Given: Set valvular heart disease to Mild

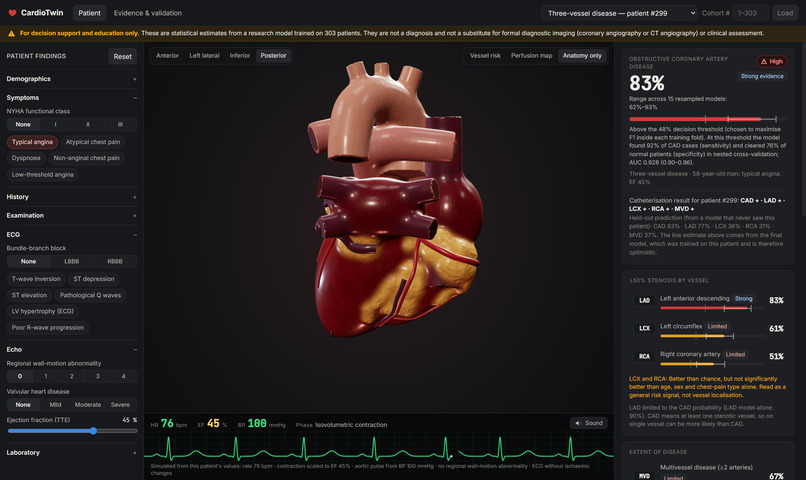Looking at the screenshot, I should pyautogui.click(x=56, y=405).
